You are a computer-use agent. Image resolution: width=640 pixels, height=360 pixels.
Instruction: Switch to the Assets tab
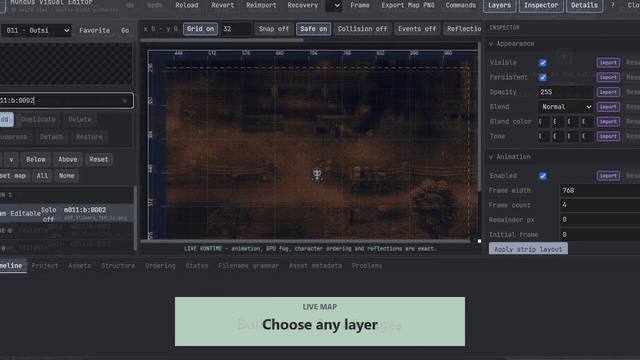point(80,266)
